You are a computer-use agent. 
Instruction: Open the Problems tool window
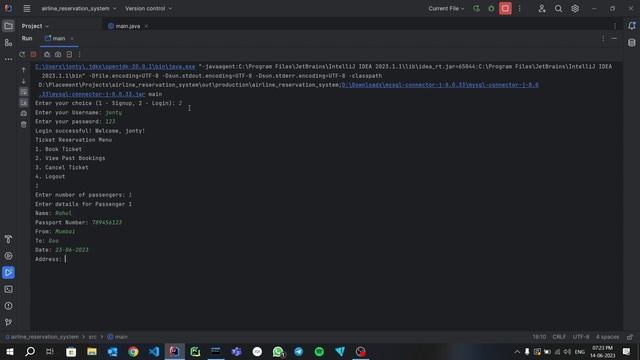click(8, 306)
